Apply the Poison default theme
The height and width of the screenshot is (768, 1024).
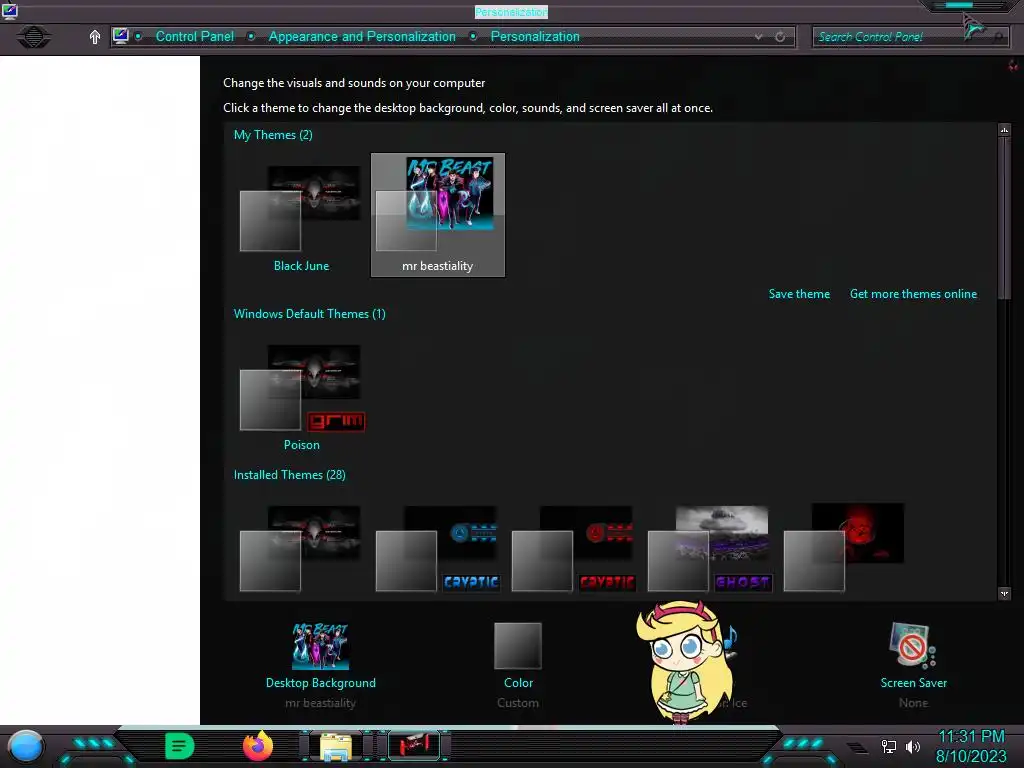coord(301,395)
